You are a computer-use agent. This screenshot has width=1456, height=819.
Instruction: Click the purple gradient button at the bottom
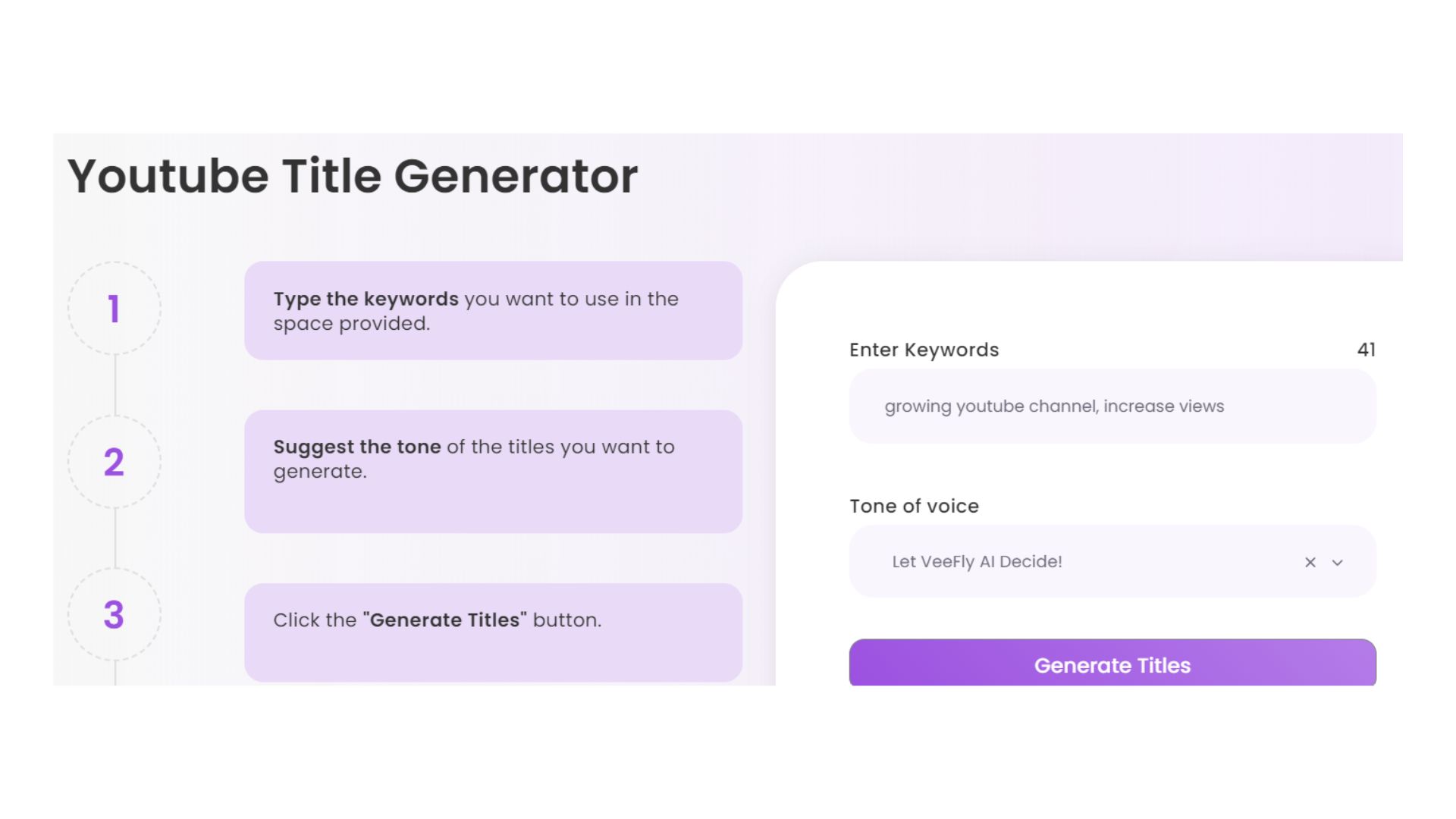1112,664
